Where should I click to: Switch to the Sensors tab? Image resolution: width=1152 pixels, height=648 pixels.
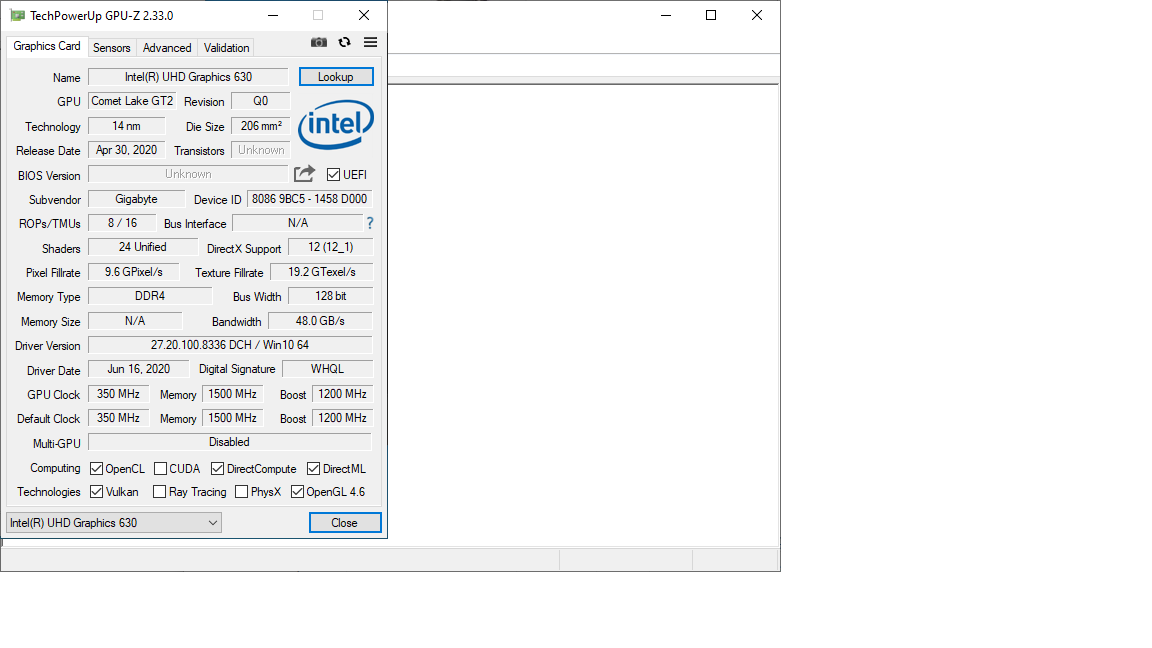click(x=112, y=48)
